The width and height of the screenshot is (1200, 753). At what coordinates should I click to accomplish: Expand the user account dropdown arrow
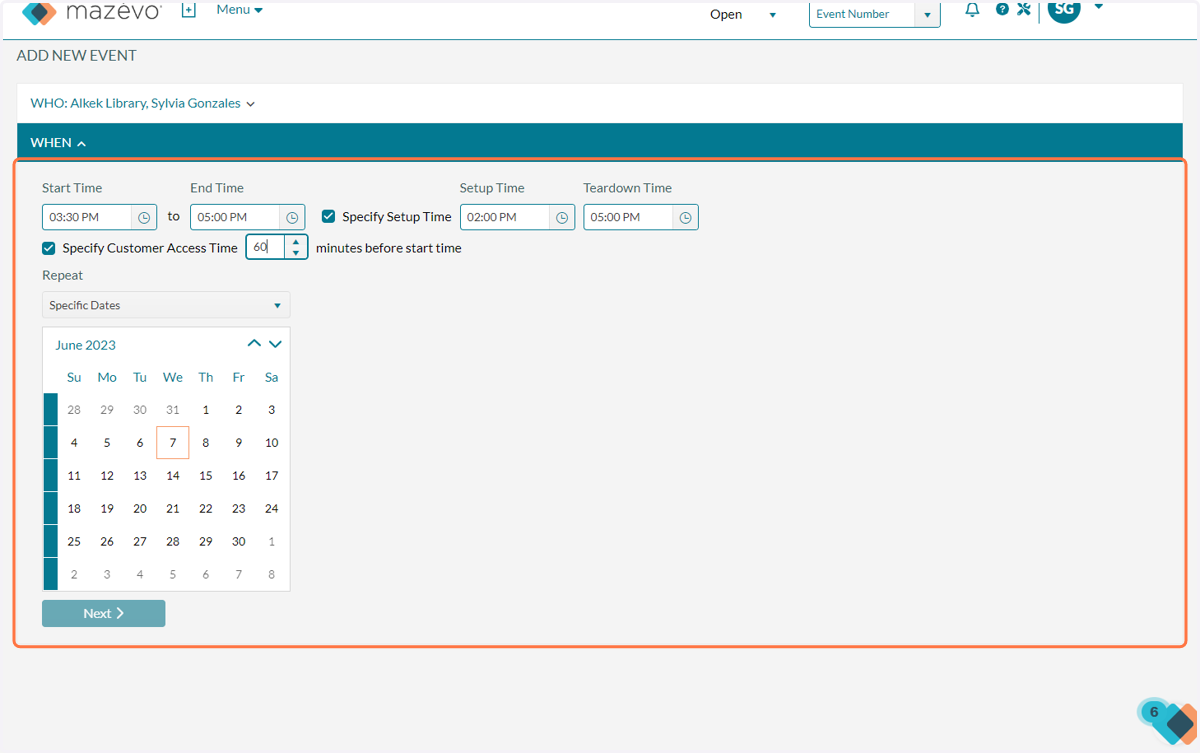[1098, 7]
